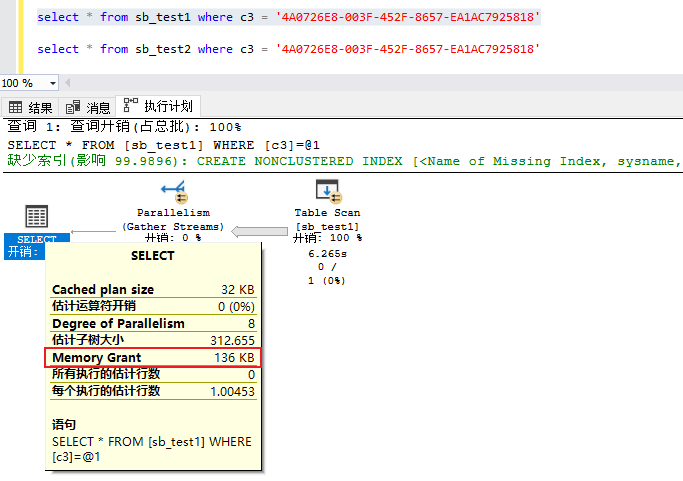Open the 100 % zoom dropdown
The height and width of the screenshot is (481, 683).
[51, 83]
